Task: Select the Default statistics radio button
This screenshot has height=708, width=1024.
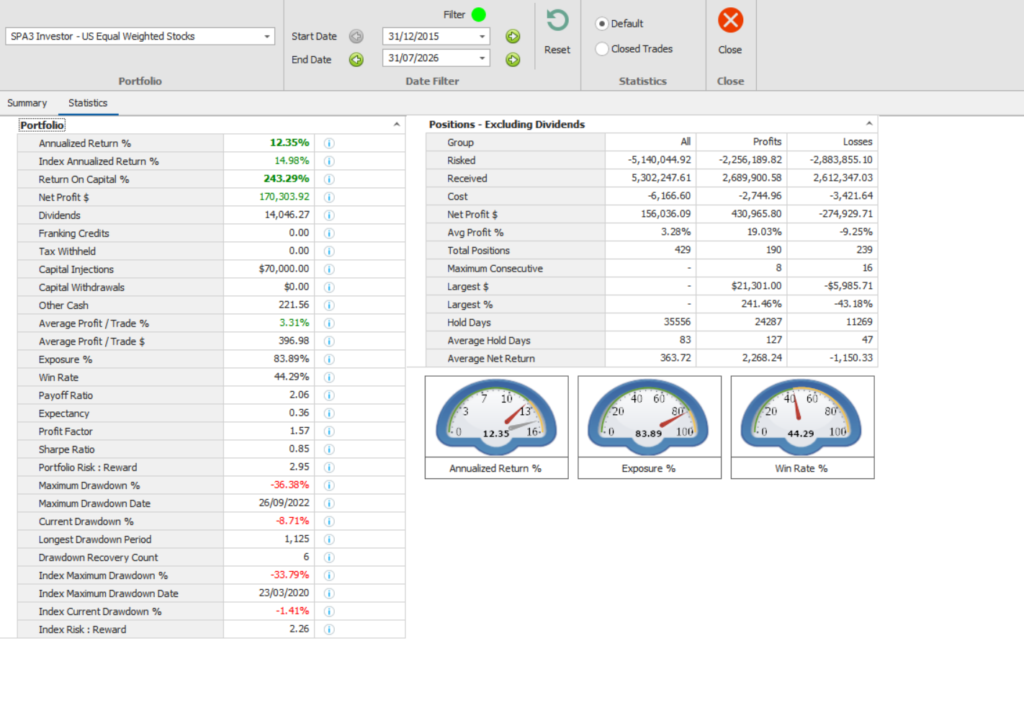Action: (x=601, y=24)
